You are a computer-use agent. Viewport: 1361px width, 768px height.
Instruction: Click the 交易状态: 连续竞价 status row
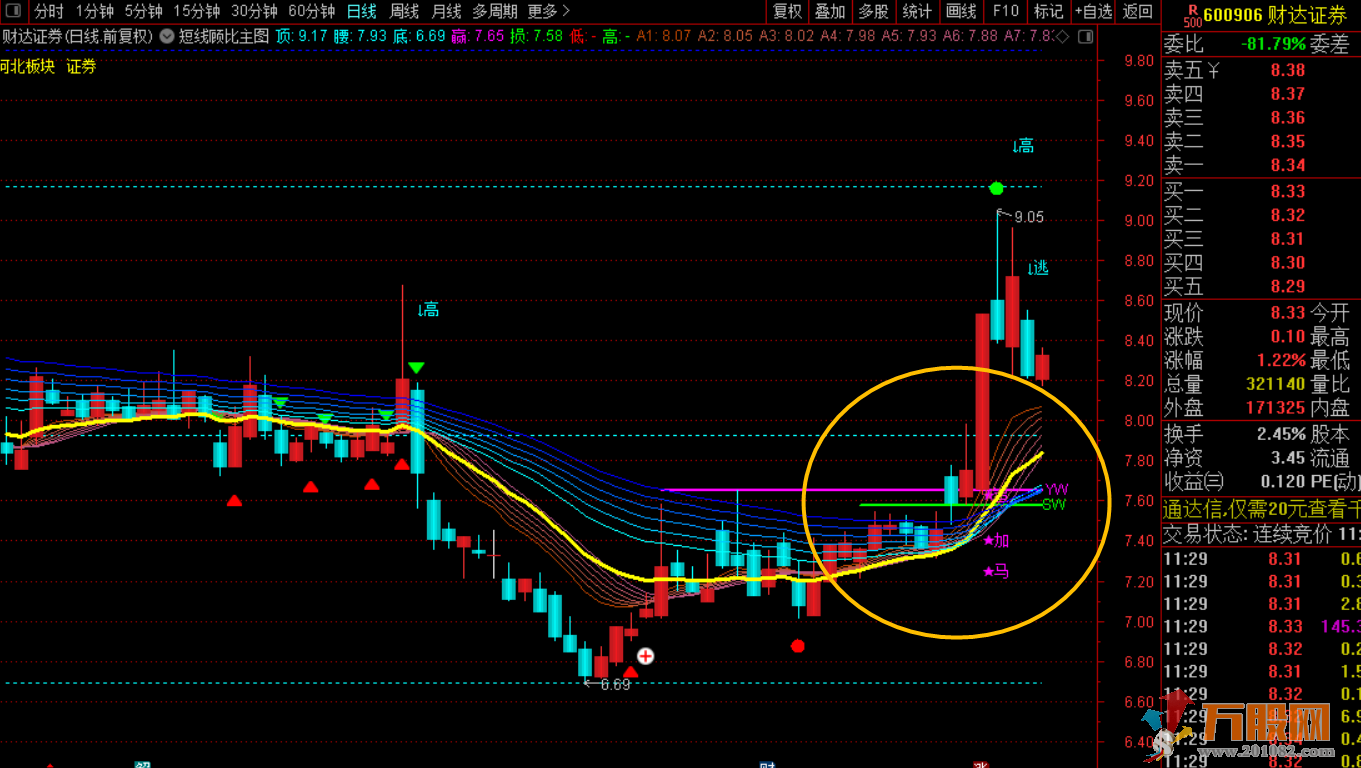(x=1262, y=534)
